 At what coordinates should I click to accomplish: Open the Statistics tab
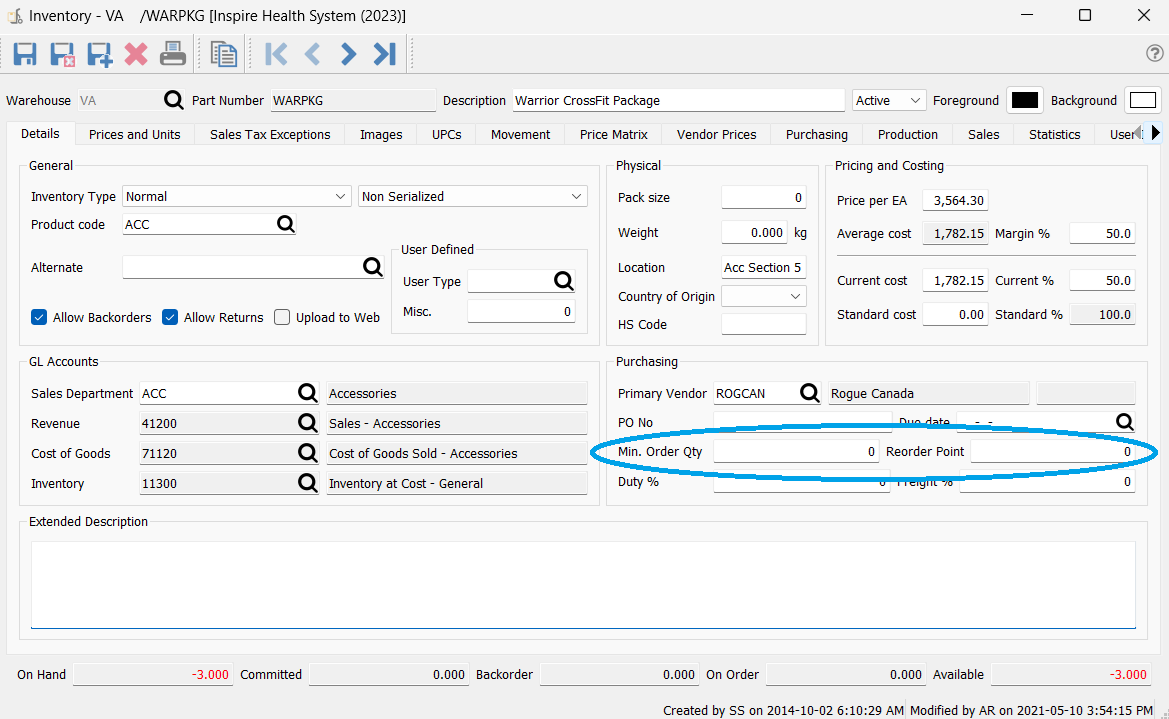pyautogui.click(x=1054, y=134)
